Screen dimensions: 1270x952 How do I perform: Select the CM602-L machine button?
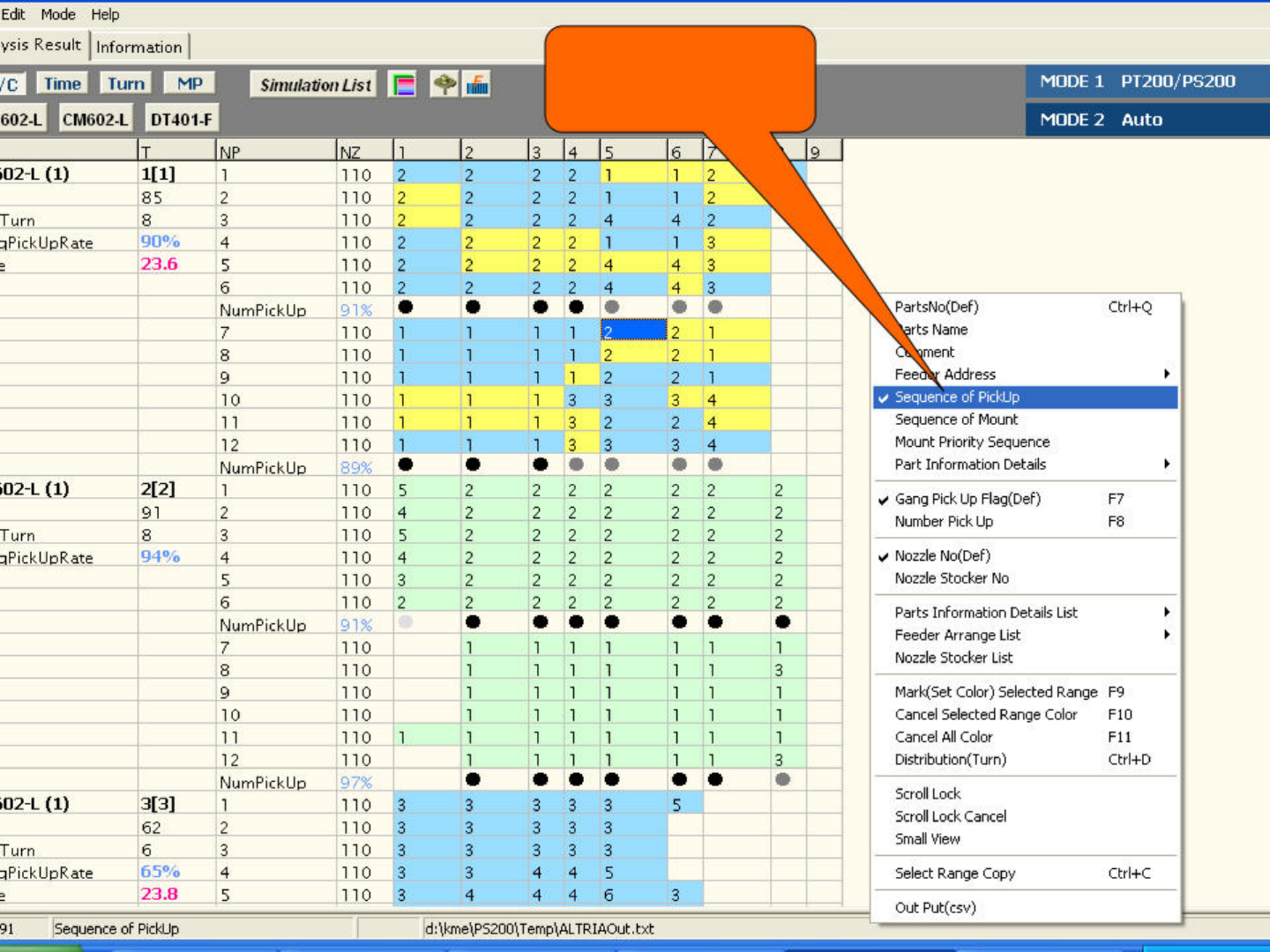point(94,119)
